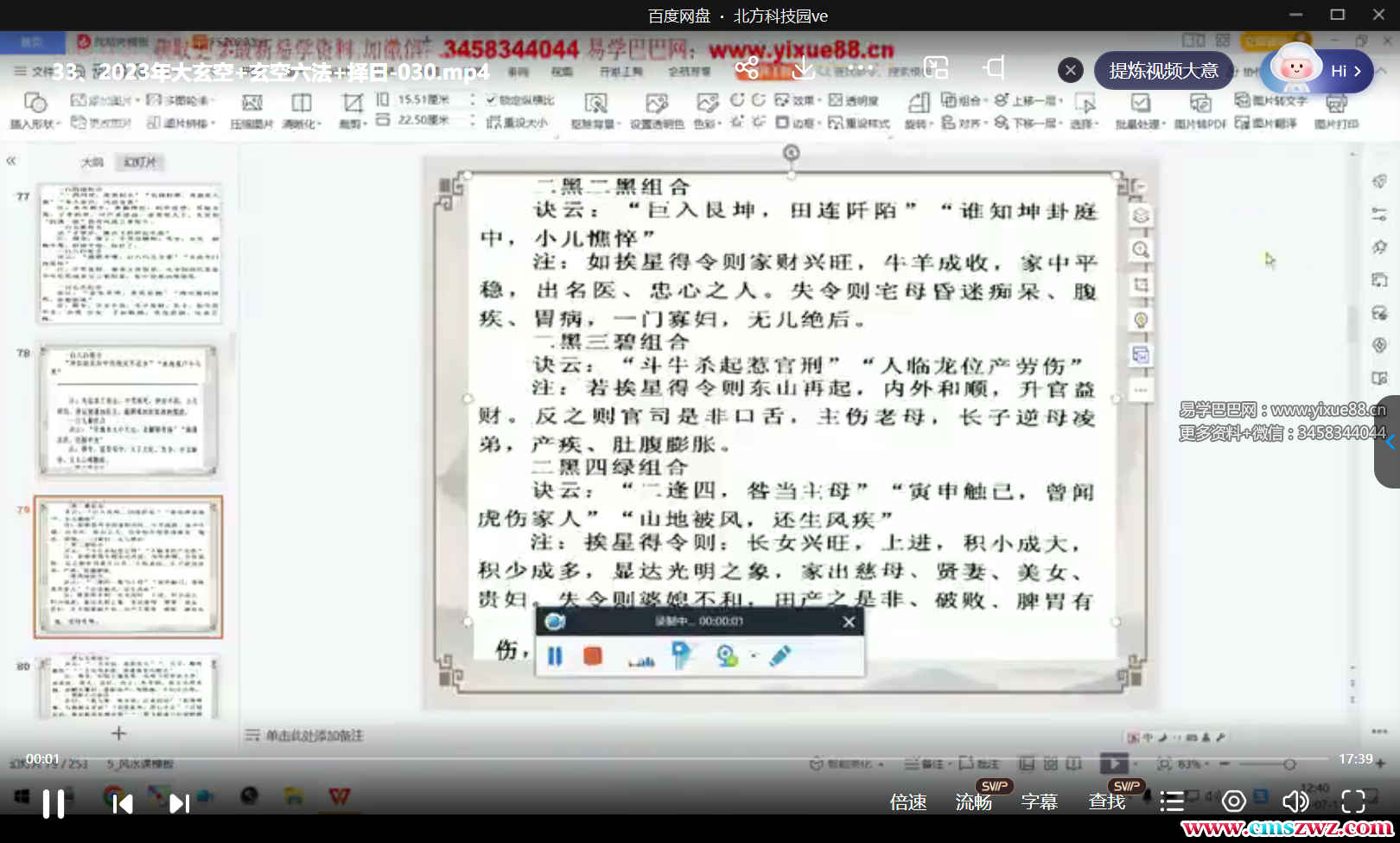
Task: Skip to the next video
Action: tap(179, 804)
